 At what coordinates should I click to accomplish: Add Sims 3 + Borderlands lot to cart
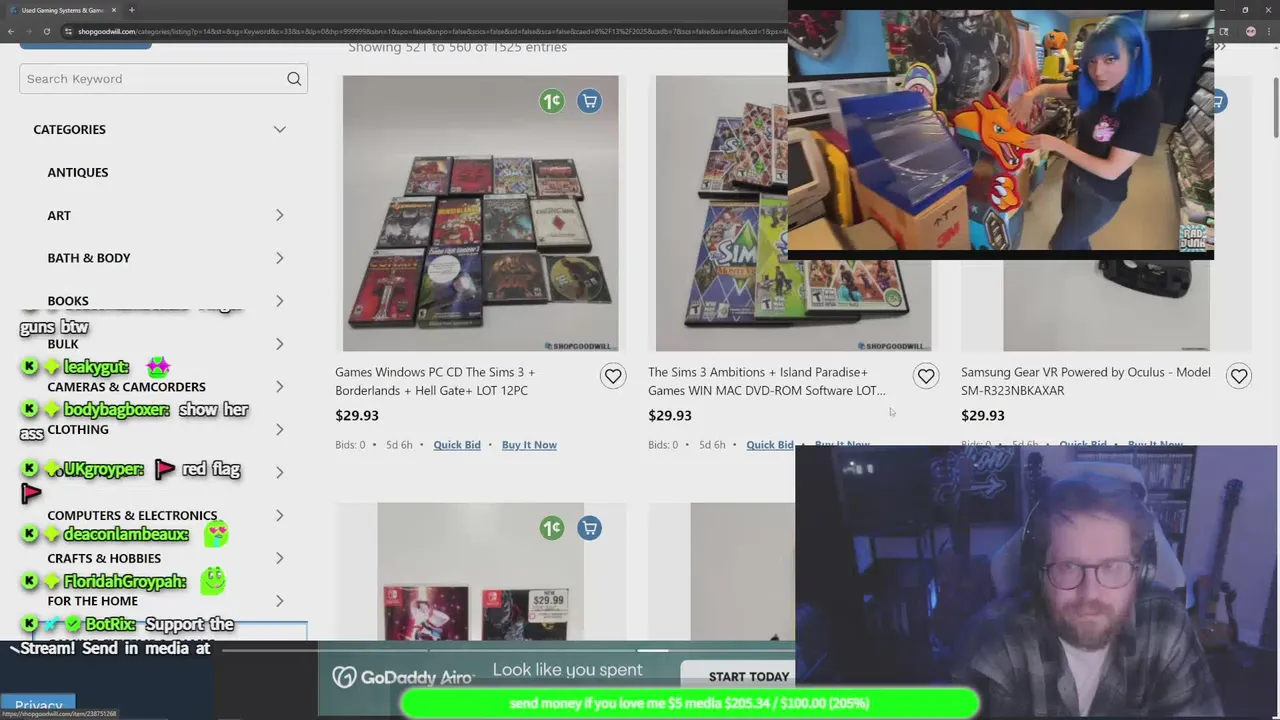click(x=589, y=101)
